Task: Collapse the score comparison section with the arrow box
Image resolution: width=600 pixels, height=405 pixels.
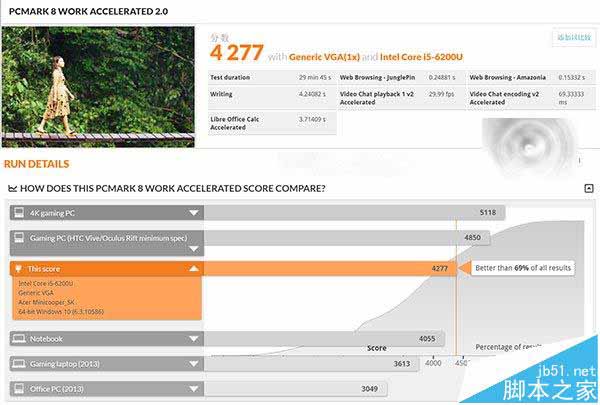Action: 589,188
